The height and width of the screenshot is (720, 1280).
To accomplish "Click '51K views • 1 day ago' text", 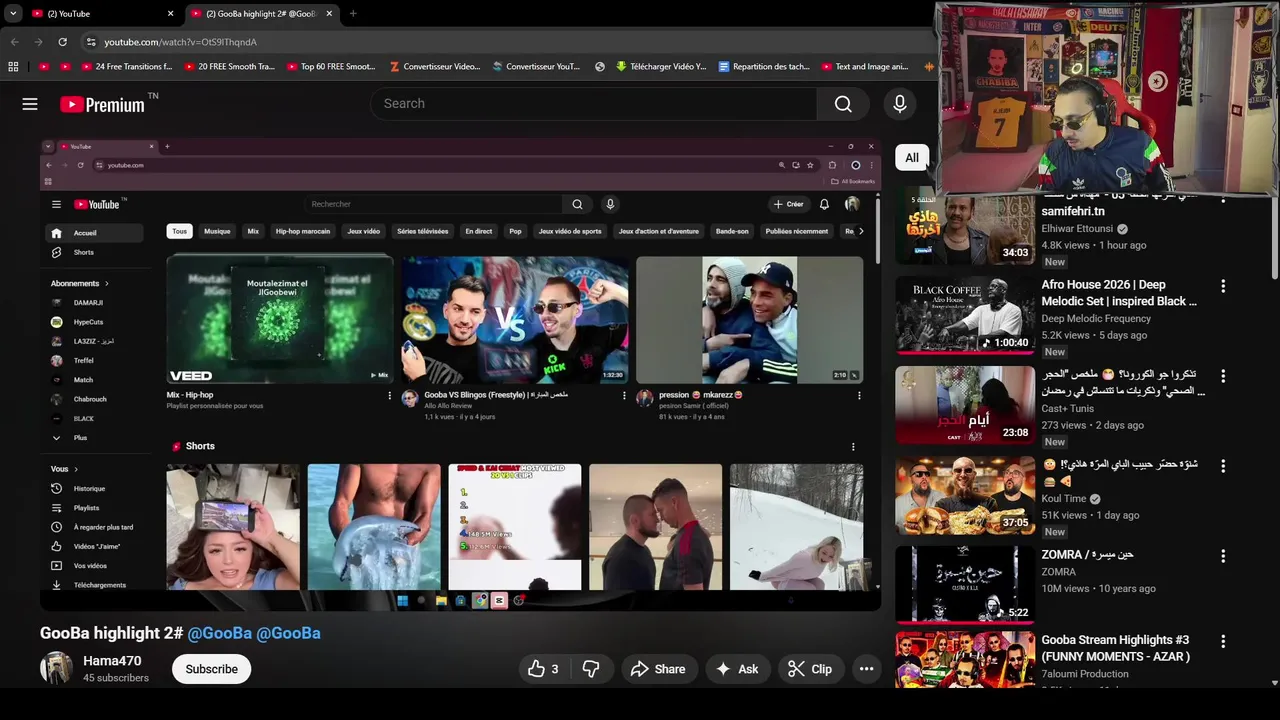I will coord(1090,515).
